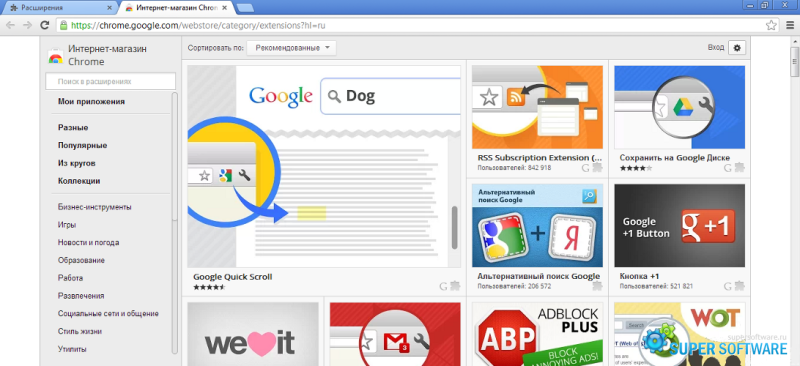Click the G icon on RSS Subscription card

click(586, 167)
